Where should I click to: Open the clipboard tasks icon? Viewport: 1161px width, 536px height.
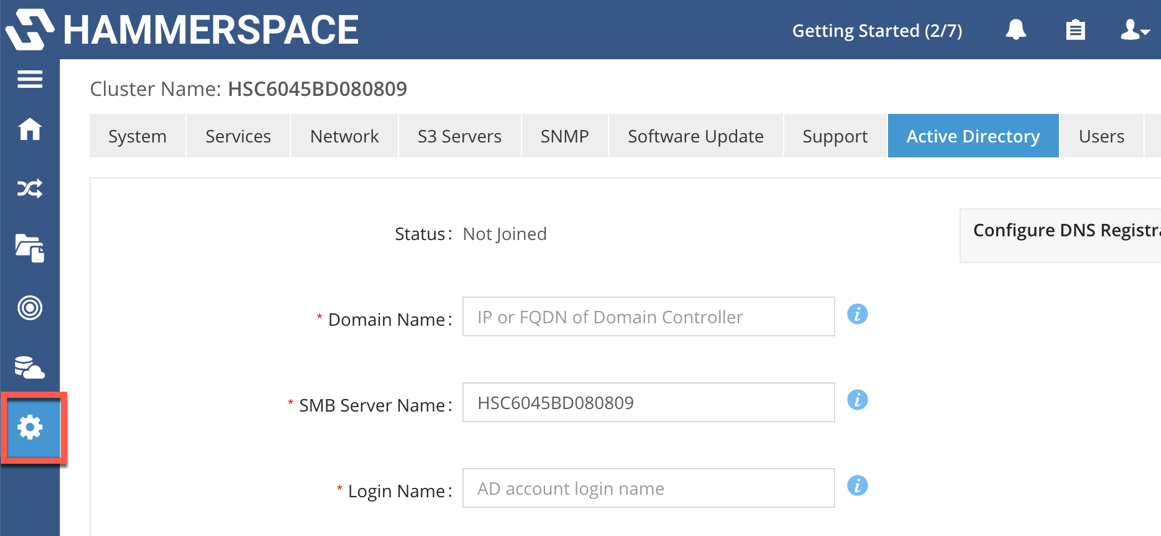click(x=1074, y=30)
